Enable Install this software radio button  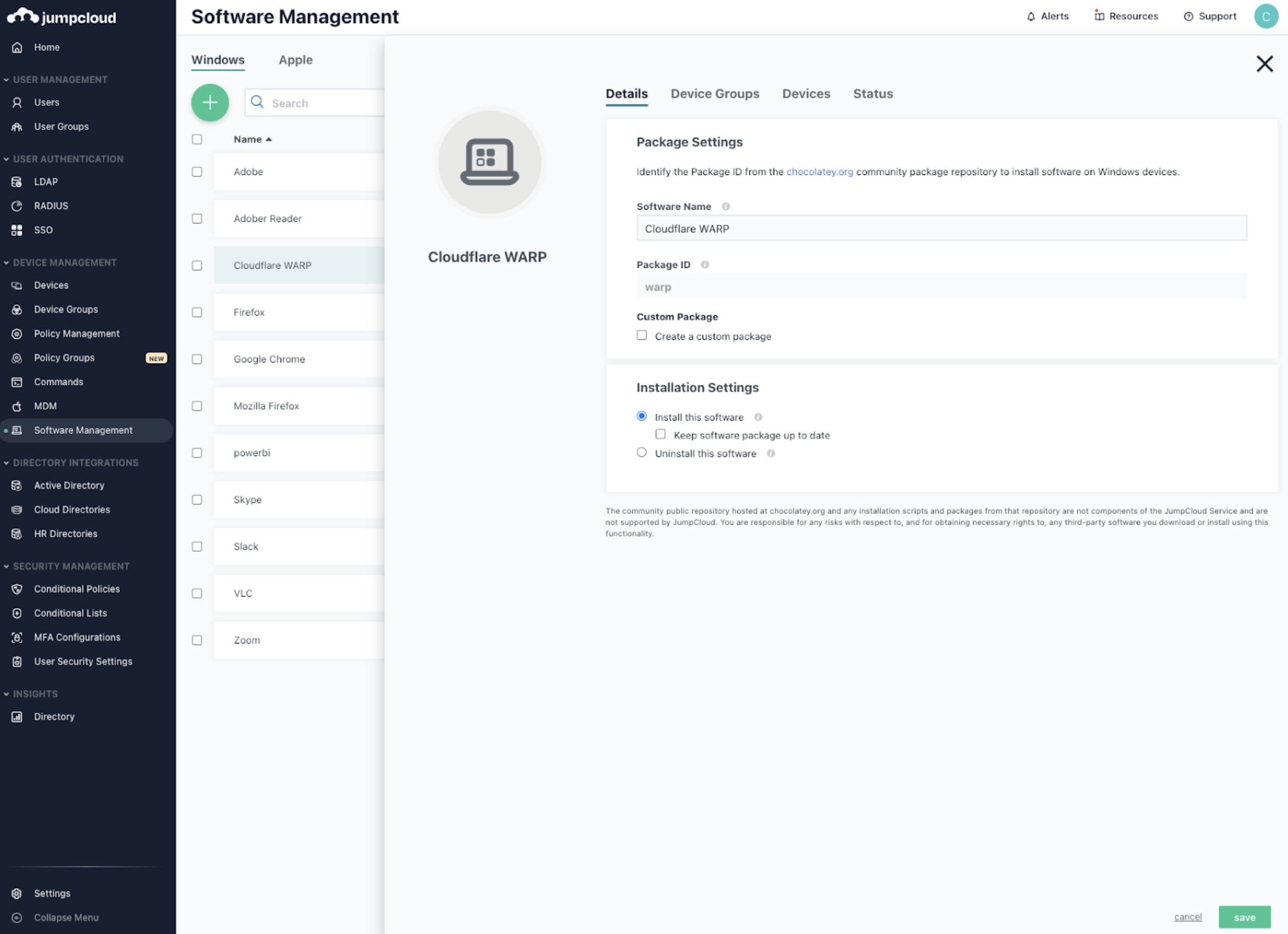[x=641, y=416]
